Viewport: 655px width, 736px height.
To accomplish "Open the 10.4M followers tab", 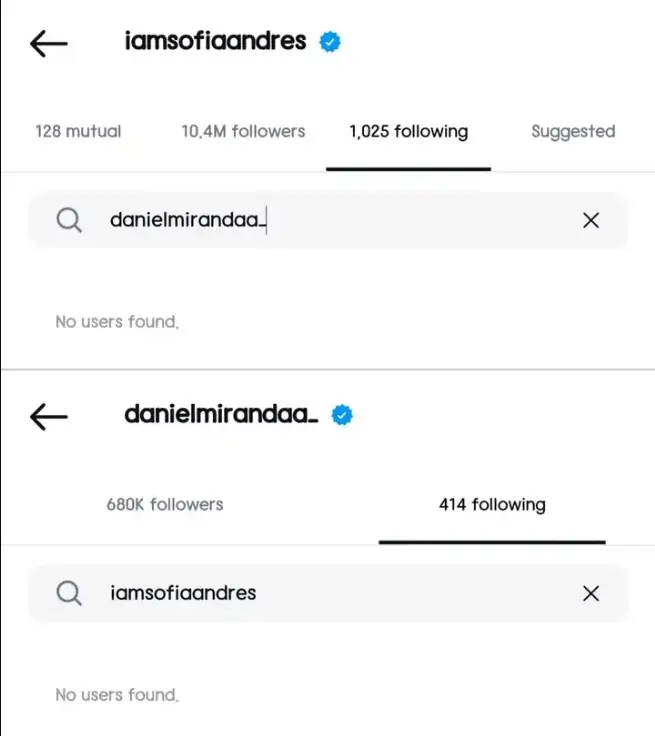I will [x=243, y=131].
